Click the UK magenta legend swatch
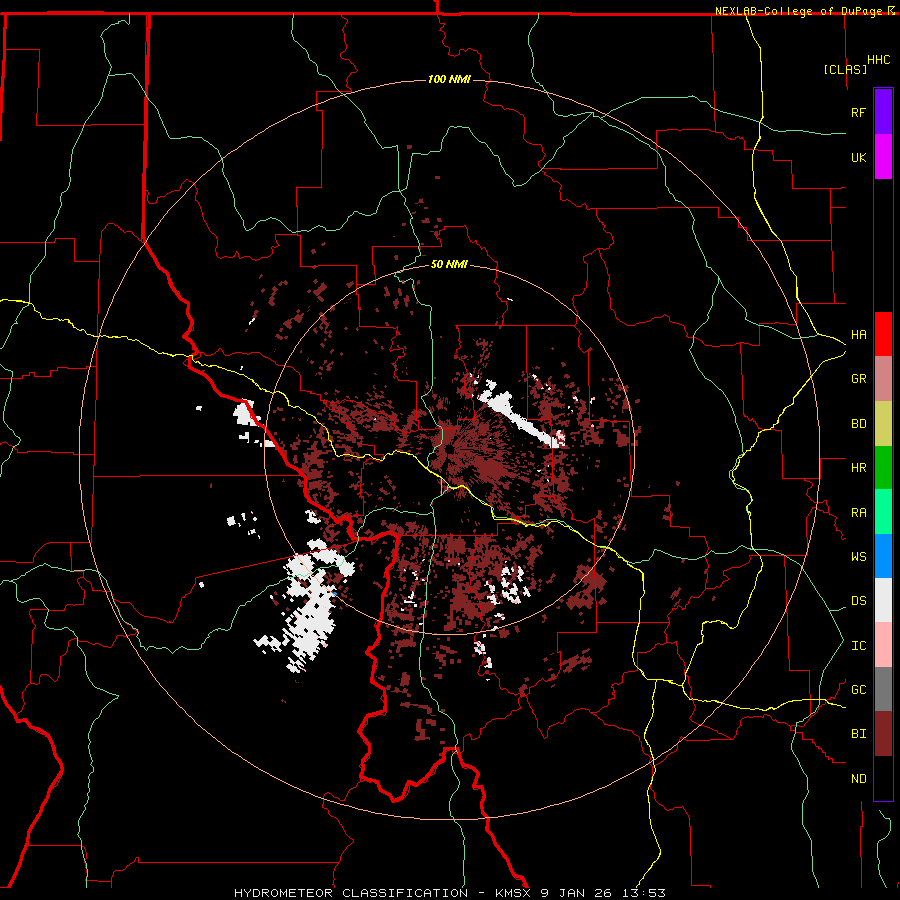Image resolution: width=900 pixels, height=900 pixels. point(883,157)
